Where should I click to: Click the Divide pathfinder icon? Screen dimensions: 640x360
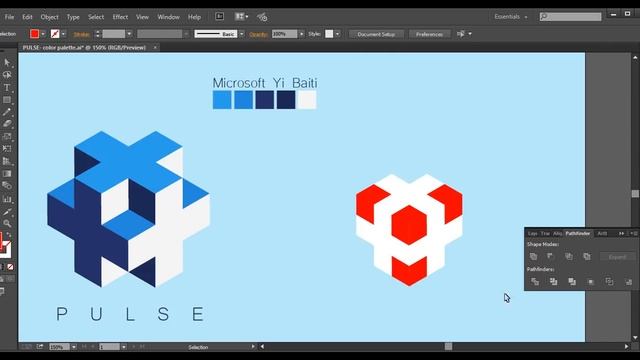click(x=535, y=282)
